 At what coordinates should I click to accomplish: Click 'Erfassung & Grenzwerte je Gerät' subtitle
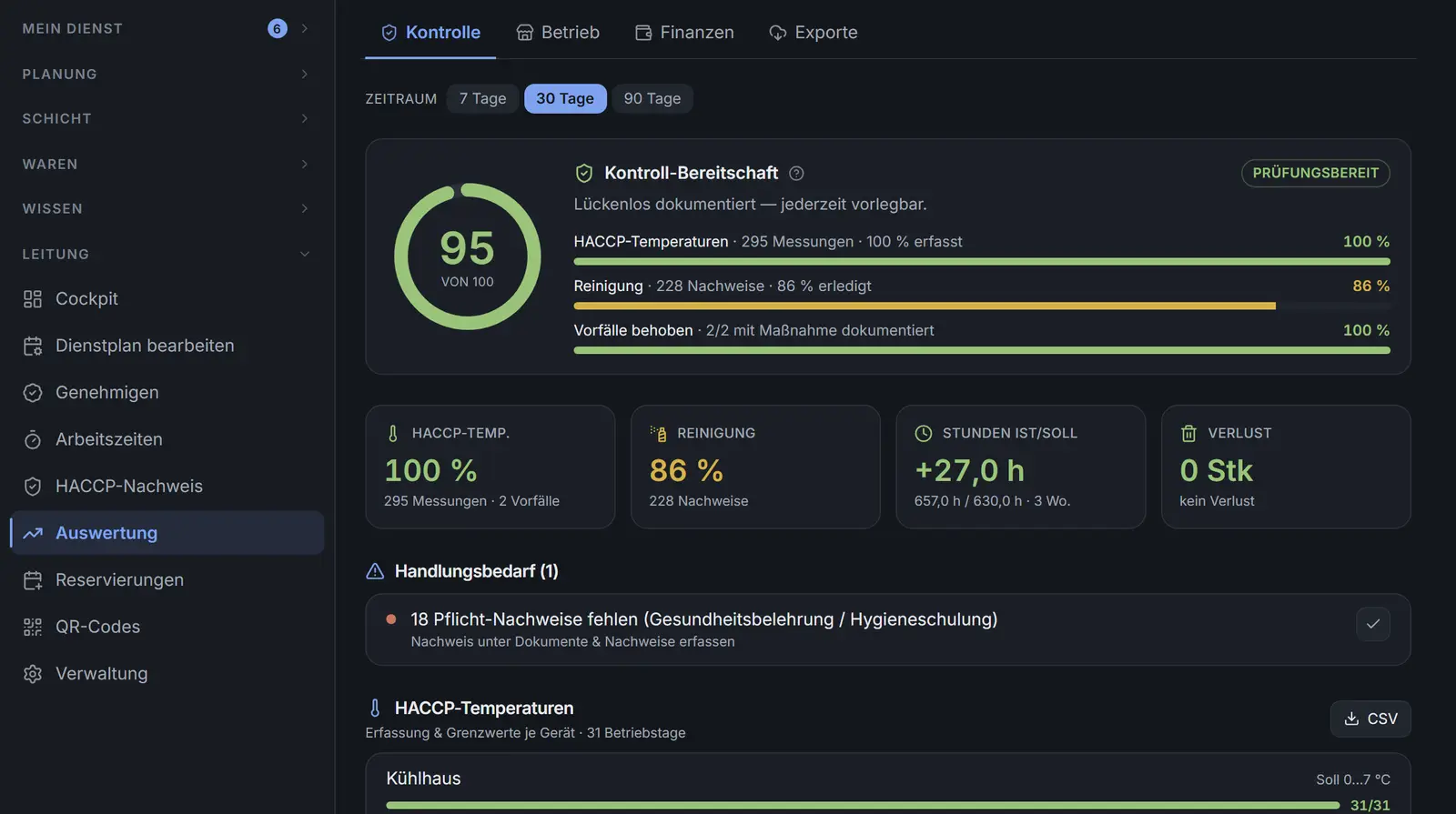click(x=470, y=733)
